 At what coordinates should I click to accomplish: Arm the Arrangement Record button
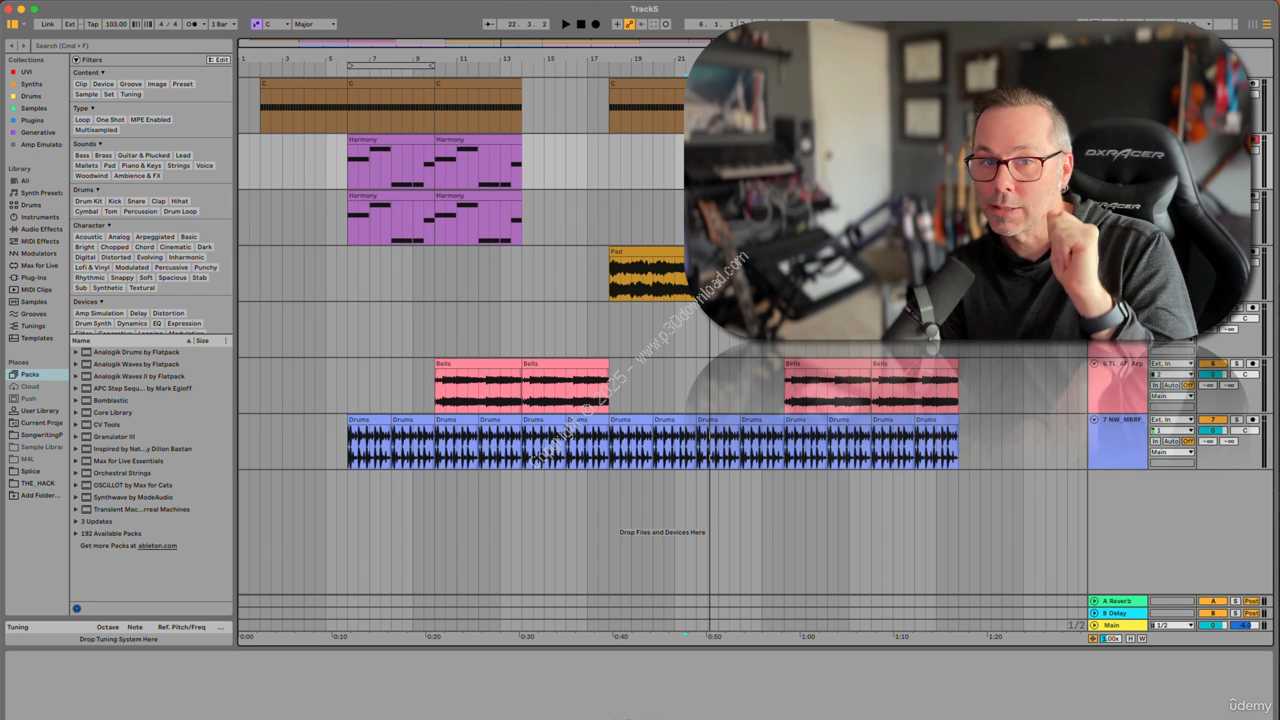596,24
